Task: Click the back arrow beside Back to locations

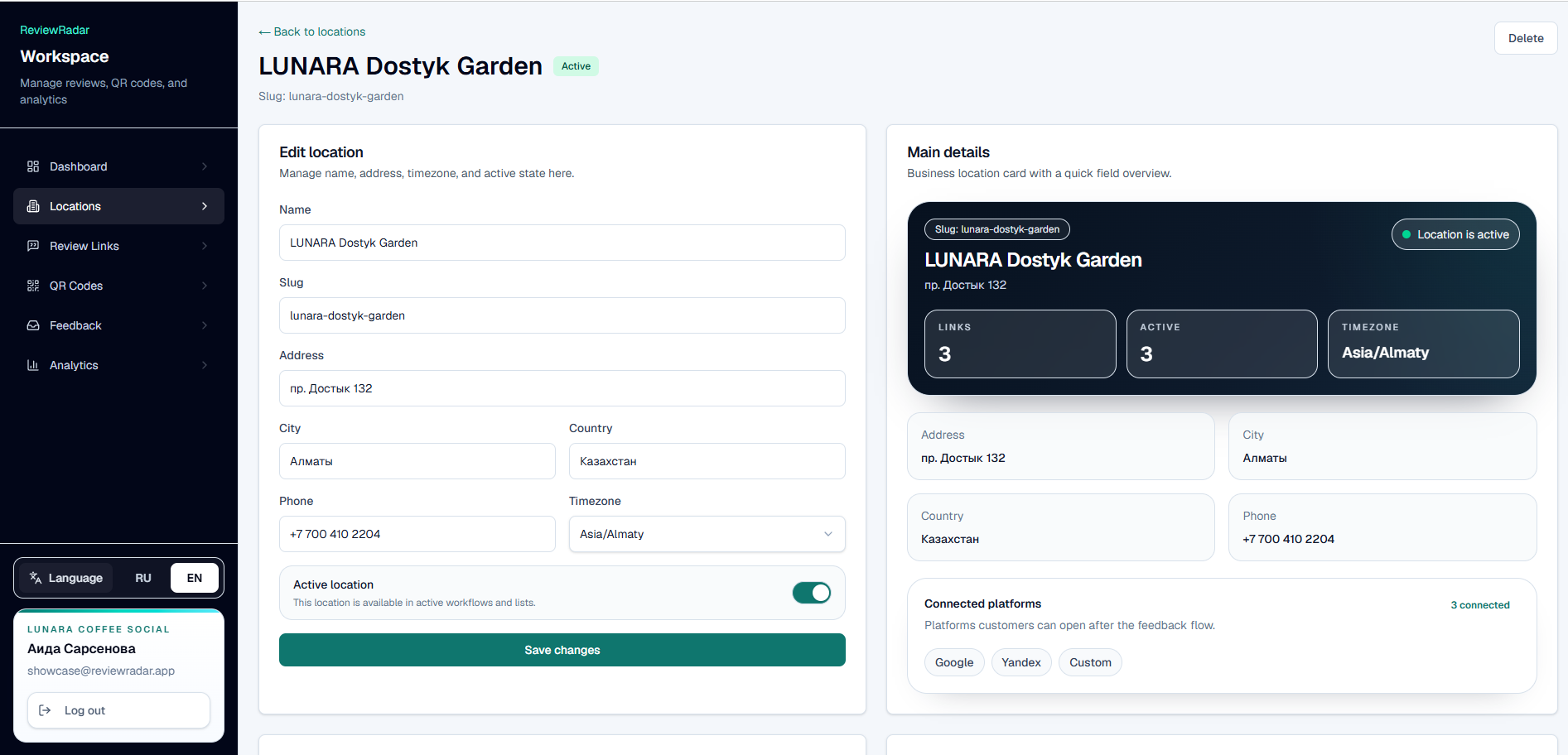Action: [264, 32]
